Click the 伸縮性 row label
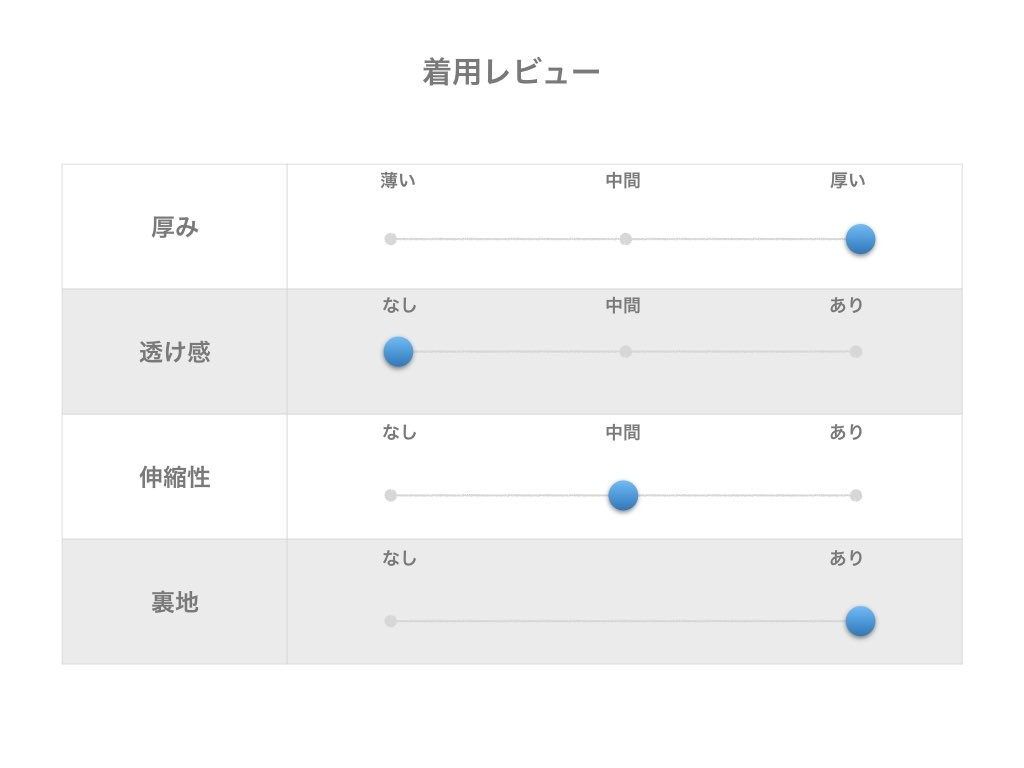Viewport: 1024px width, 768px height. [x=175, y=478]
